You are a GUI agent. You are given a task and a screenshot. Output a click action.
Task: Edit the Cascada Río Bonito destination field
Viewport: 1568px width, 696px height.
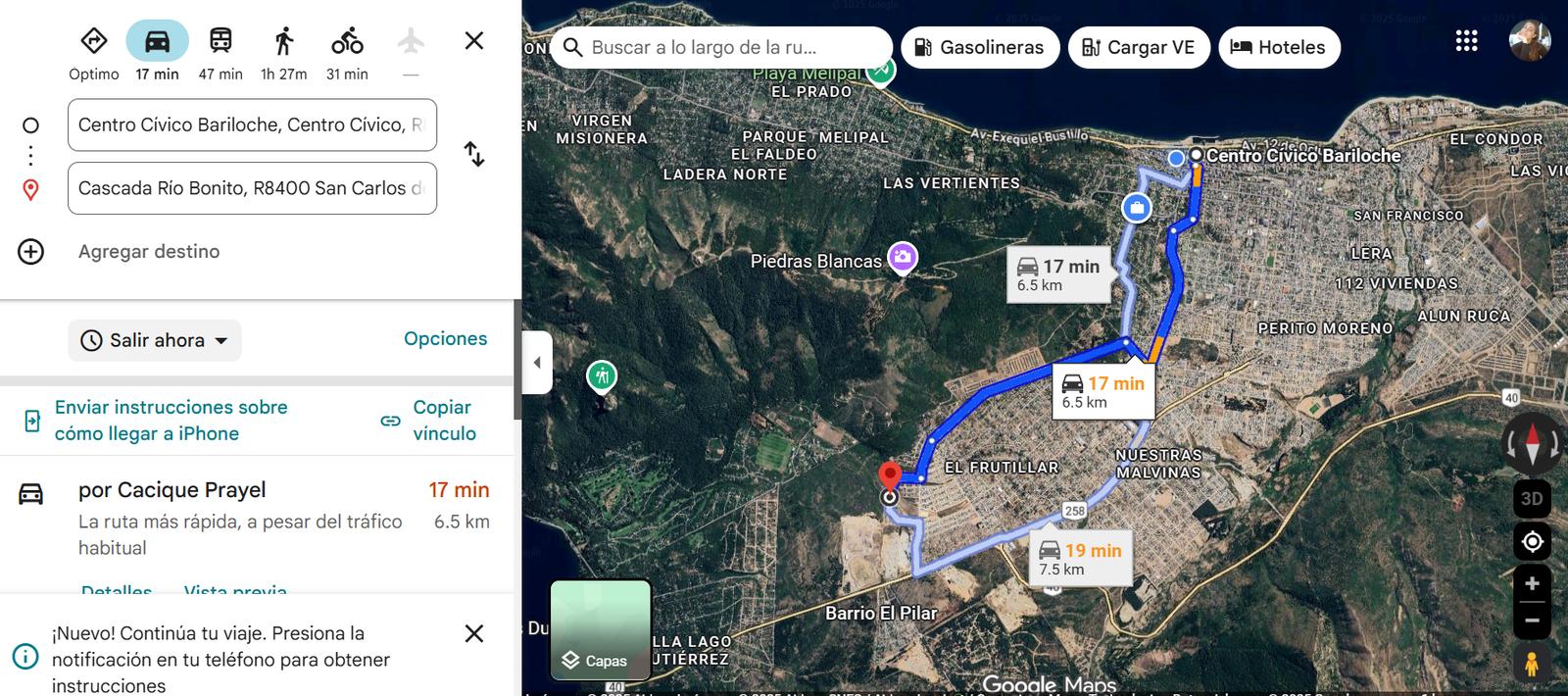252,188
